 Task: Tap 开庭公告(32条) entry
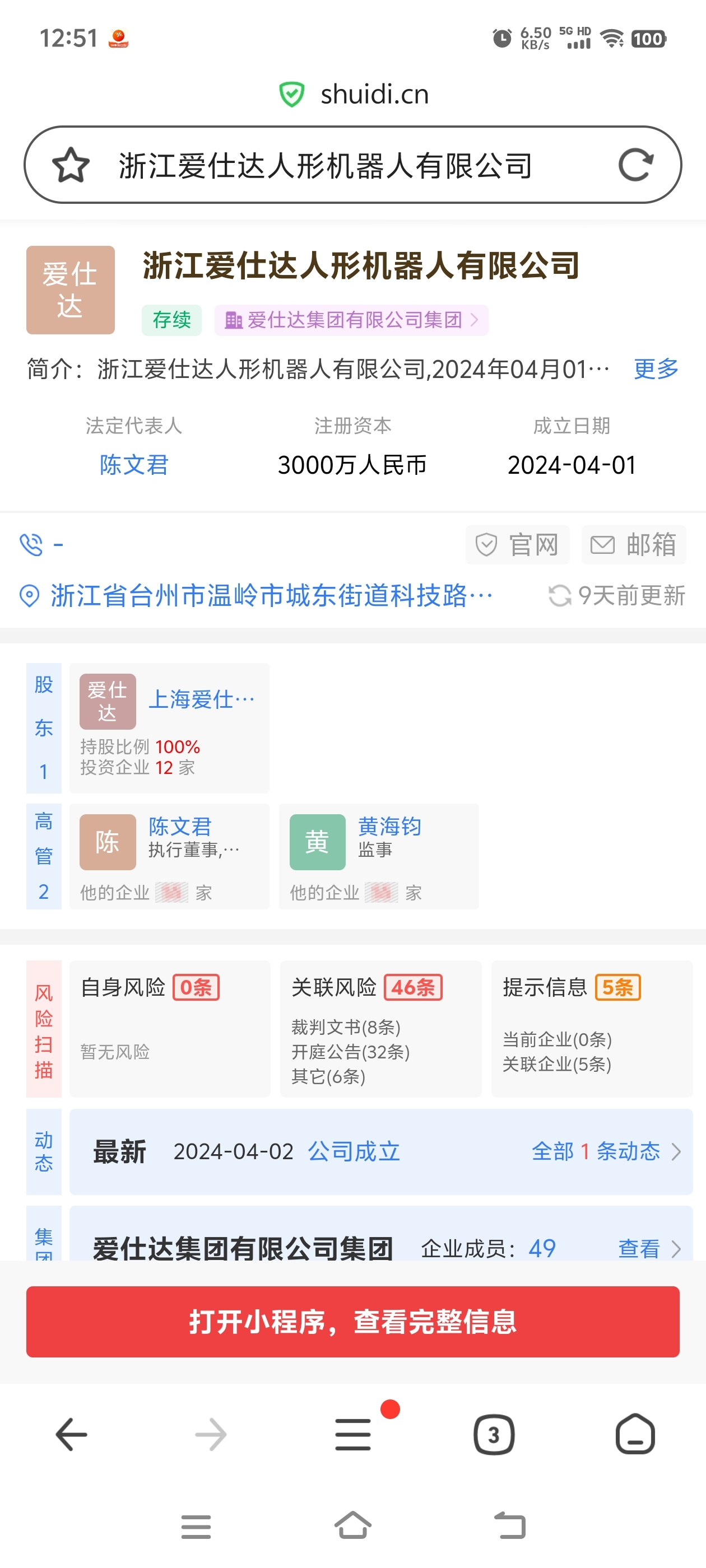[x=350, y=1052]
